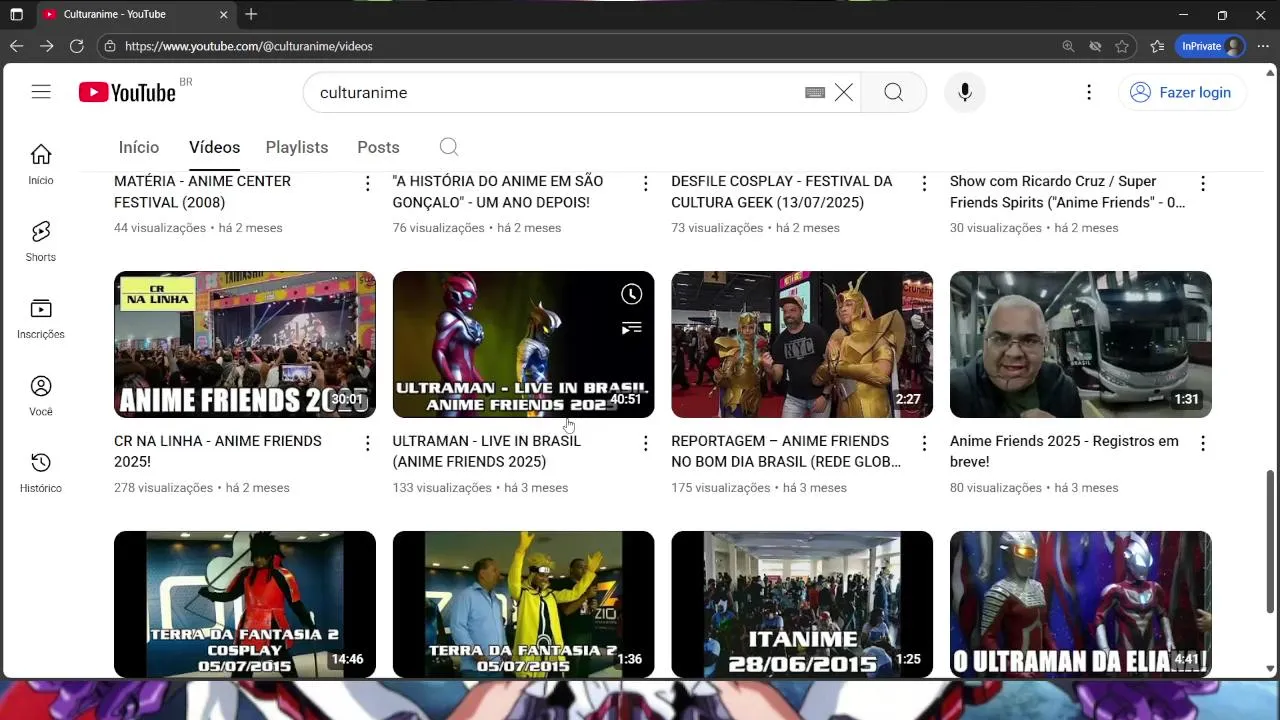Viewport: 1280px width, 720px height.
Task: Switch to the Início channel tab
Action: click(x=139, y=147)
